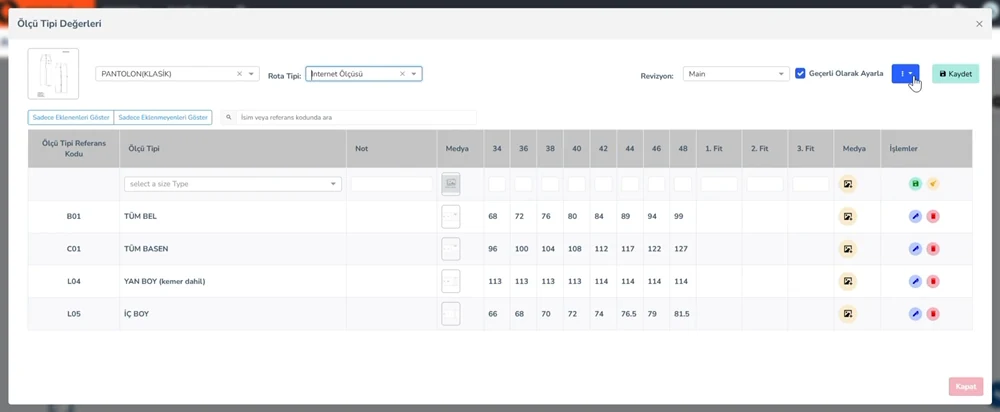The height and width of the screenshot is (412, 1000).
Task: Click red delete icon in TÜM BEL row
Action: click(x=933, y=217)
